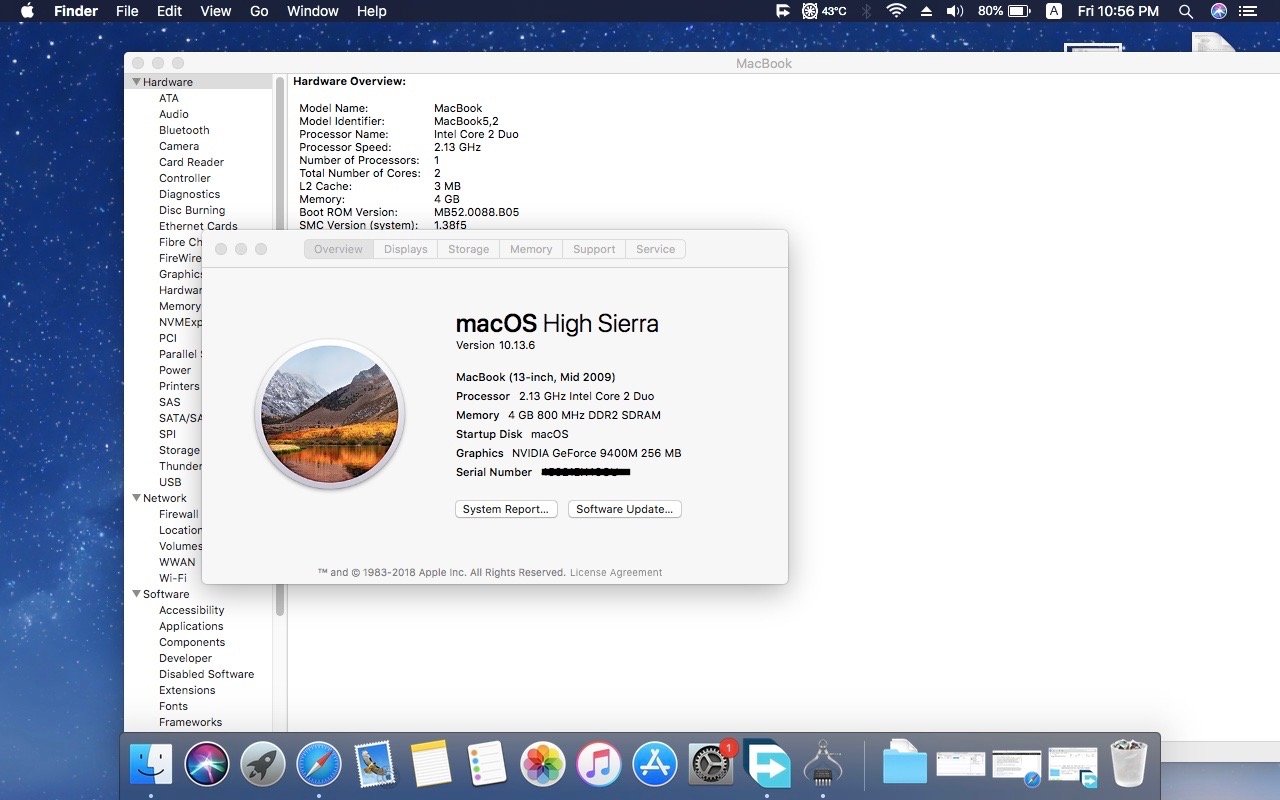Open the Window menu
The height and width of the screenshot is (800, 1280).
312,11
